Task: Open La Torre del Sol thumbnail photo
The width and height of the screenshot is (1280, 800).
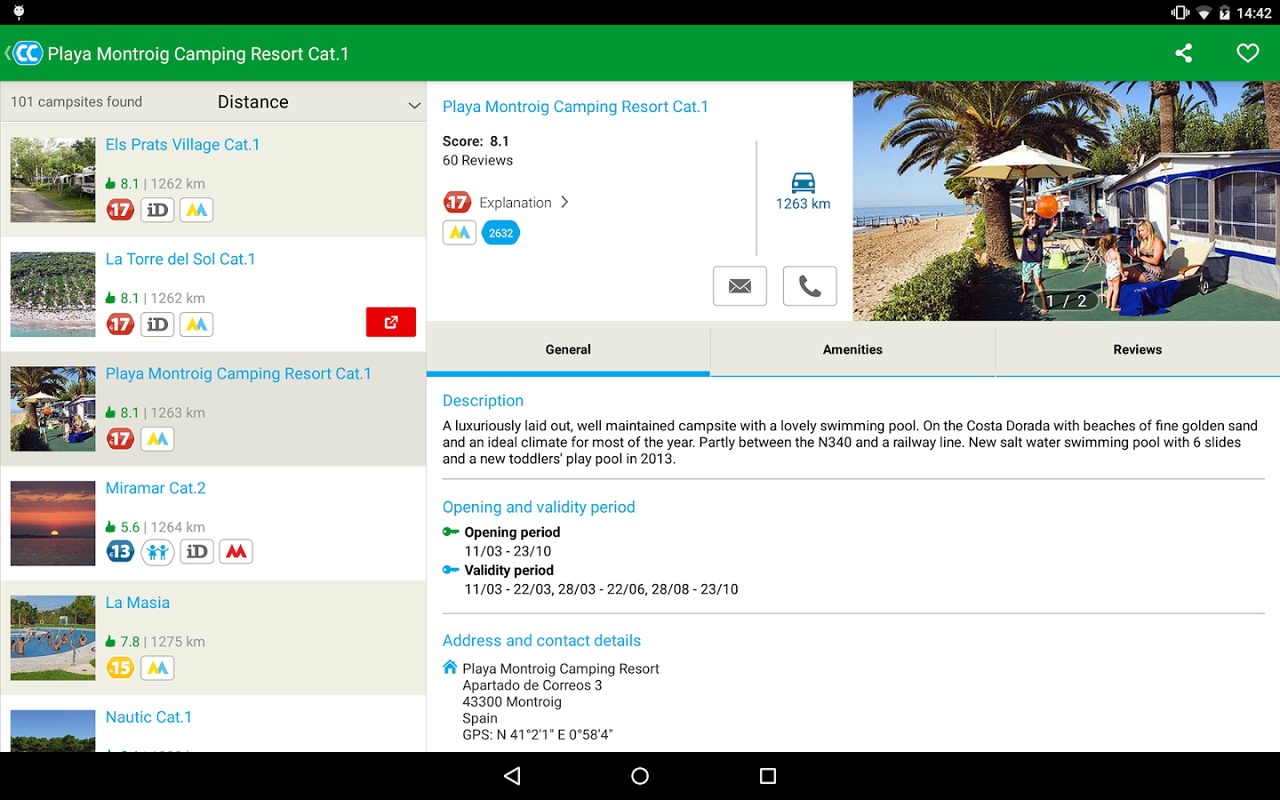Action: pyautogui.click(x=53, y=294)
